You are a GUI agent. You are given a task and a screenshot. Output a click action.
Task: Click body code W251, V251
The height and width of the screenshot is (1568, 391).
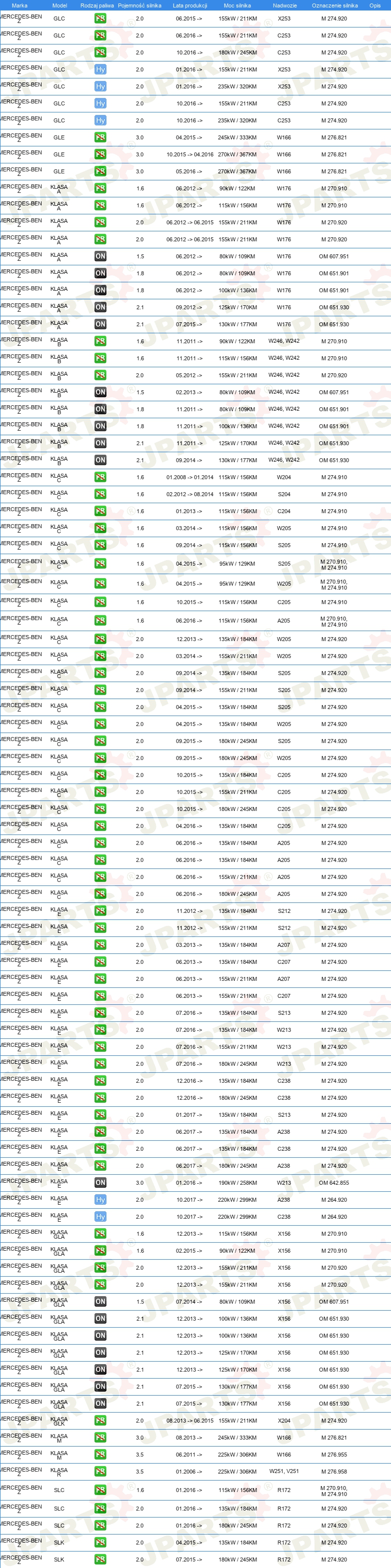pyautogui.click(x=284, y=1471)
